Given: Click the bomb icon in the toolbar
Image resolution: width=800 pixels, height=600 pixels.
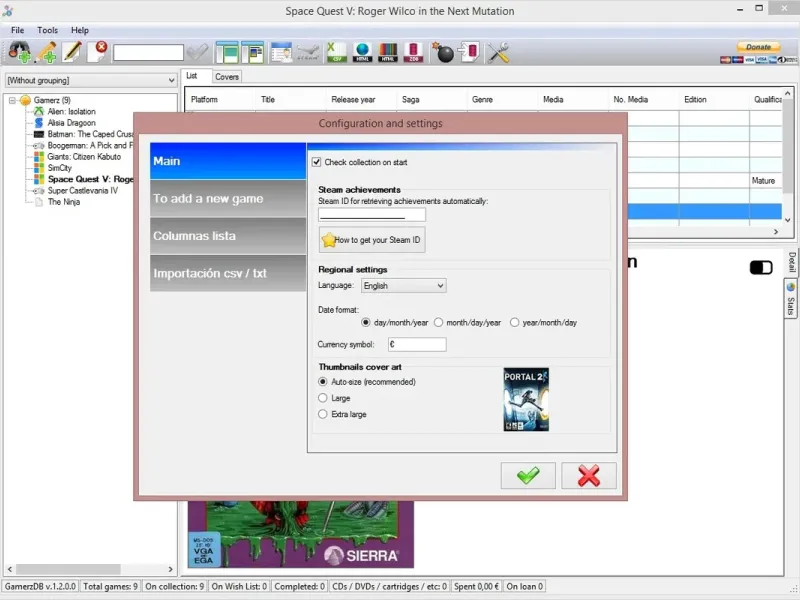Looking at the screenshot, I should 443,52.
